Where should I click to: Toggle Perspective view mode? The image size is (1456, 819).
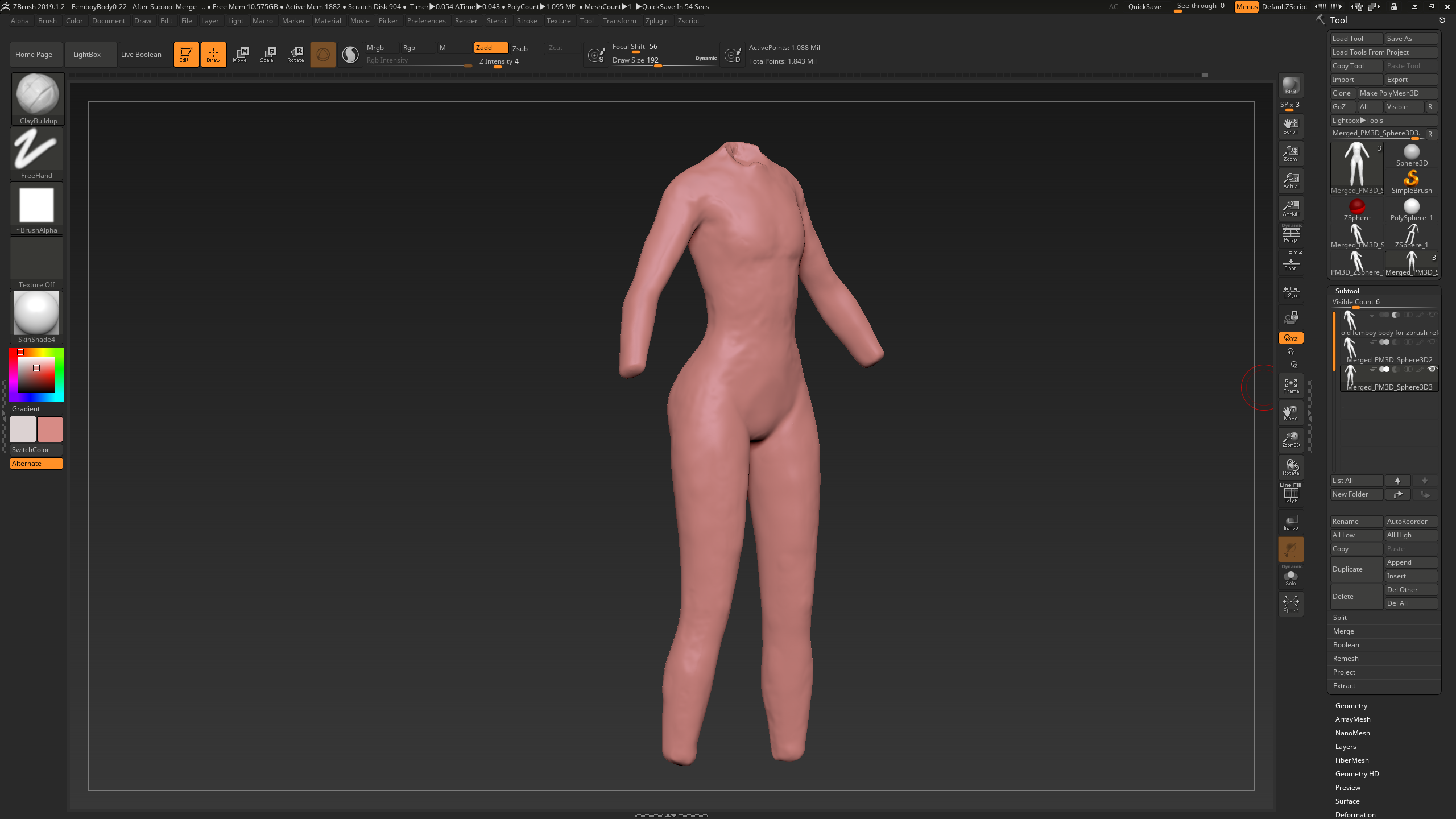pyautogui.click(x=1290, y=234)
